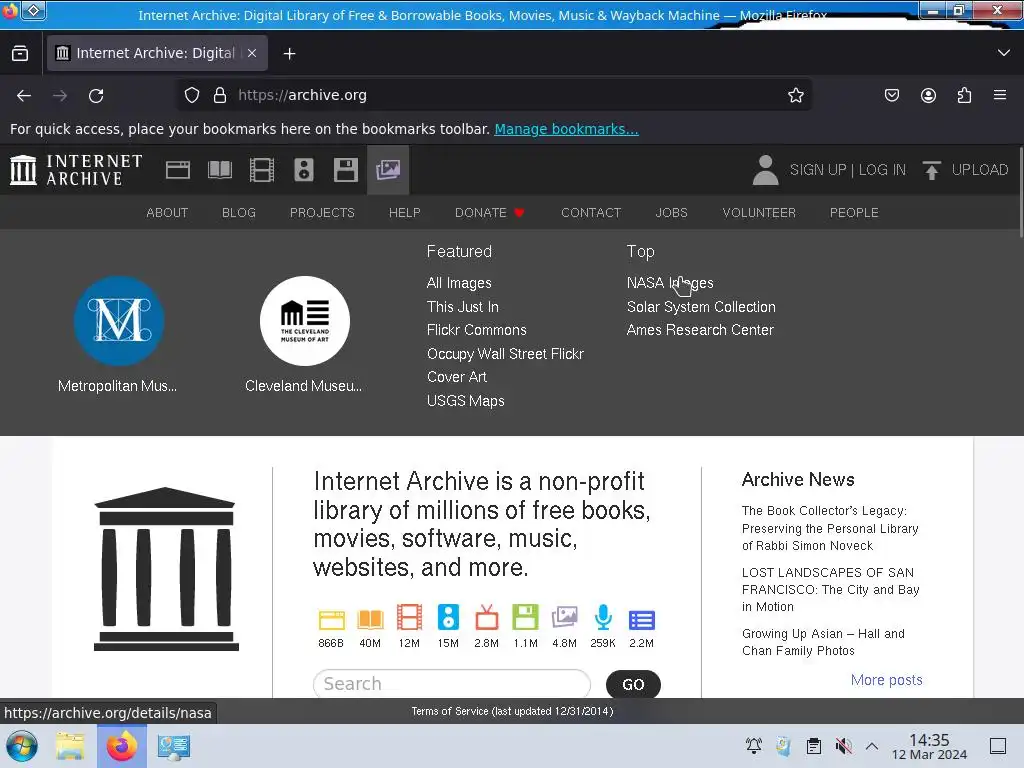Open the JOBS menu item
The width and height of the screenshot is (1024, 768).
click(671, 213)
